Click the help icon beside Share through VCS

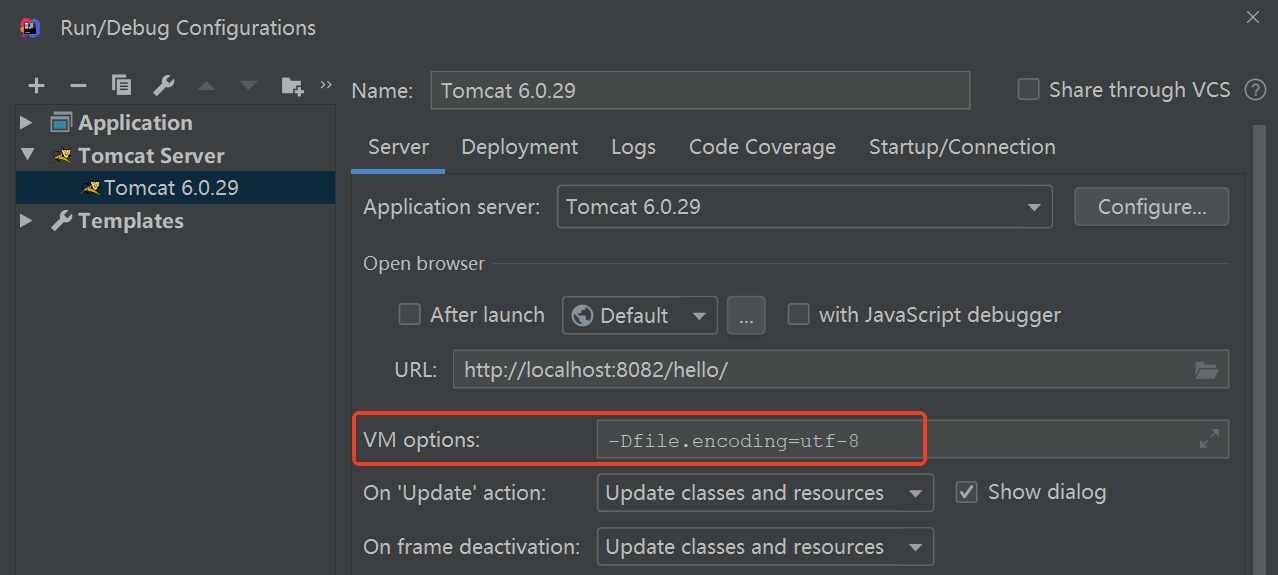1255,90
